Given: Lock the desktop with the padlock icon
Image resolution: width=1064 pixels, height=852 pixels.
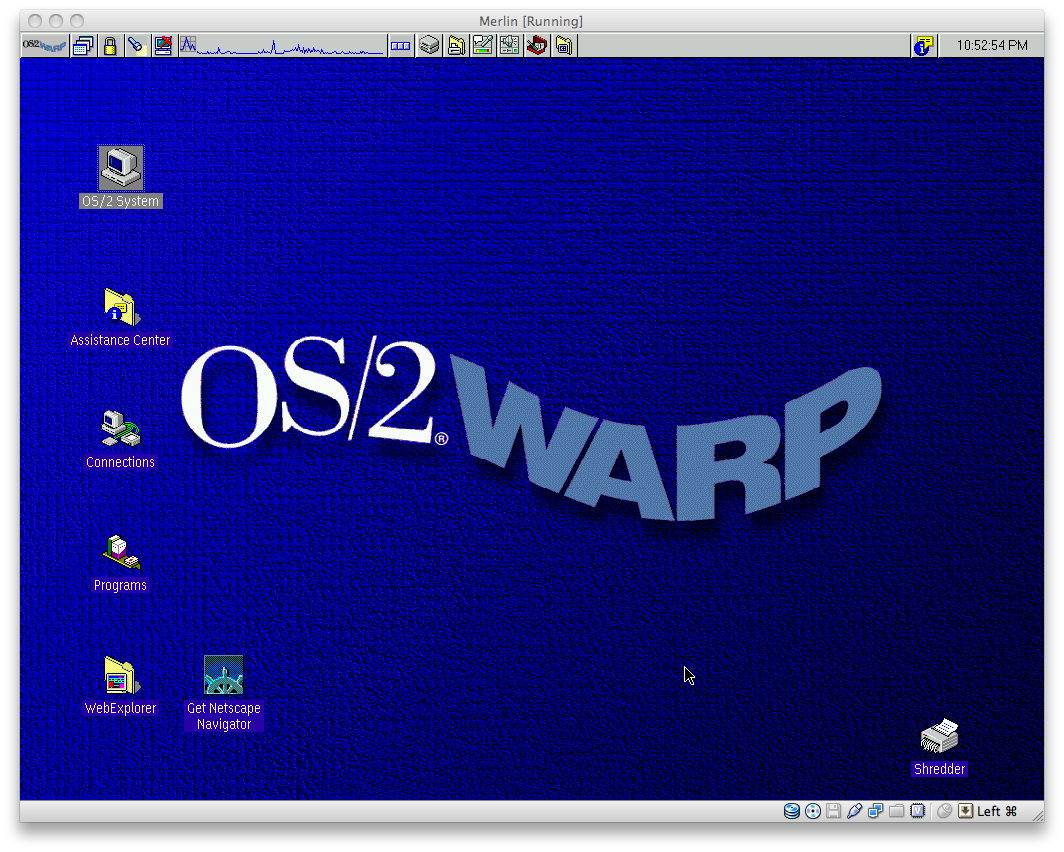Looking at the screenshot, I should coord(108,45).
